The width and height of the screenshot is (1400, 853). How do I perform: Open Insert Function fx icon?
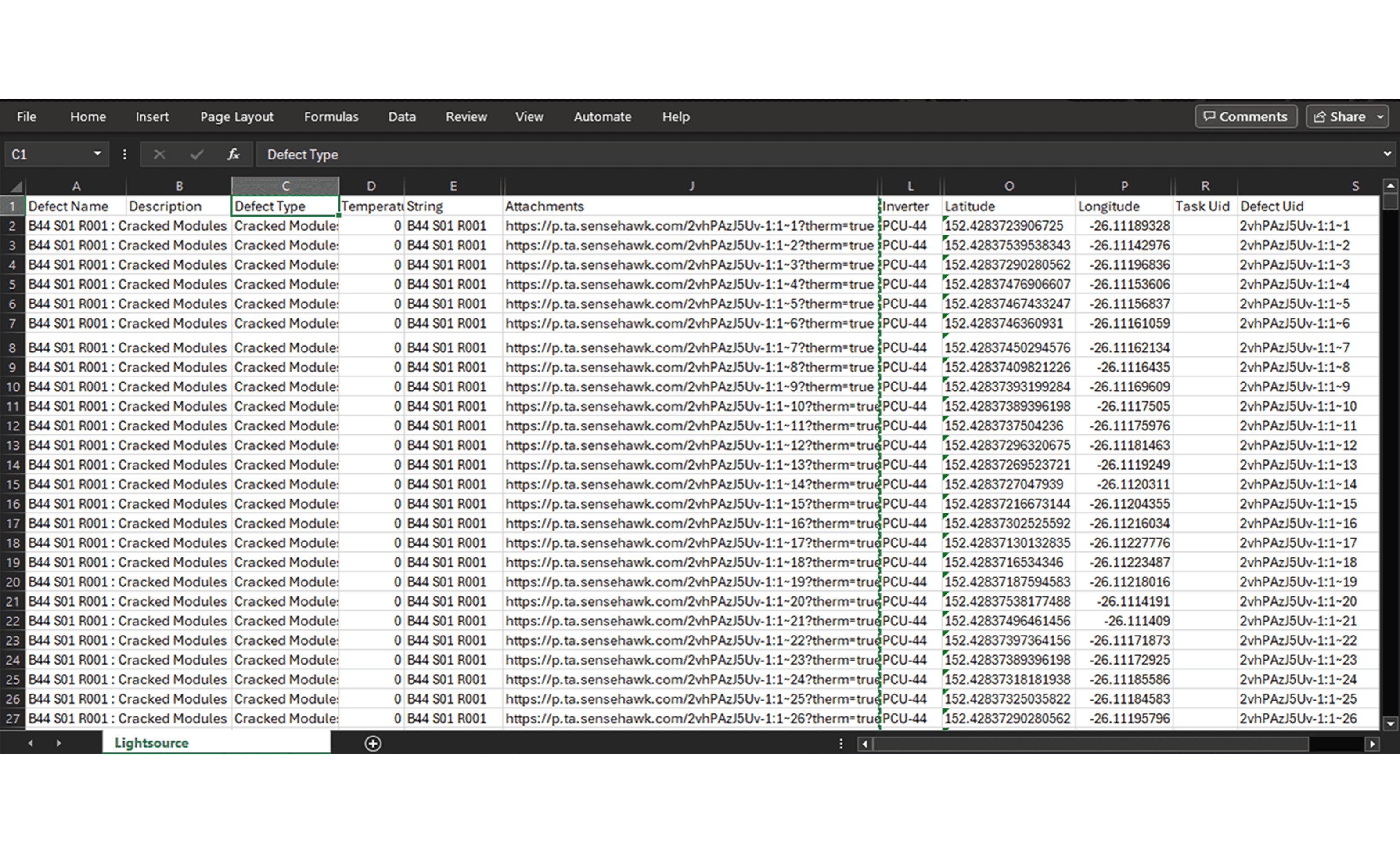pyautogui.click(x=233, y=154)
